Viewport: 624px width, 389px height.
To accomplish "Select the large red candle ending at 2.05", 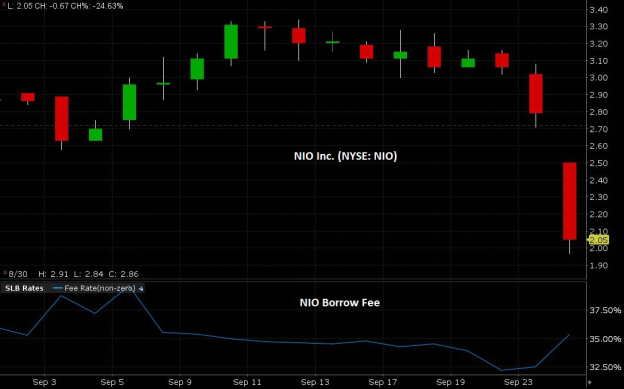I will [x=569, y=201].
